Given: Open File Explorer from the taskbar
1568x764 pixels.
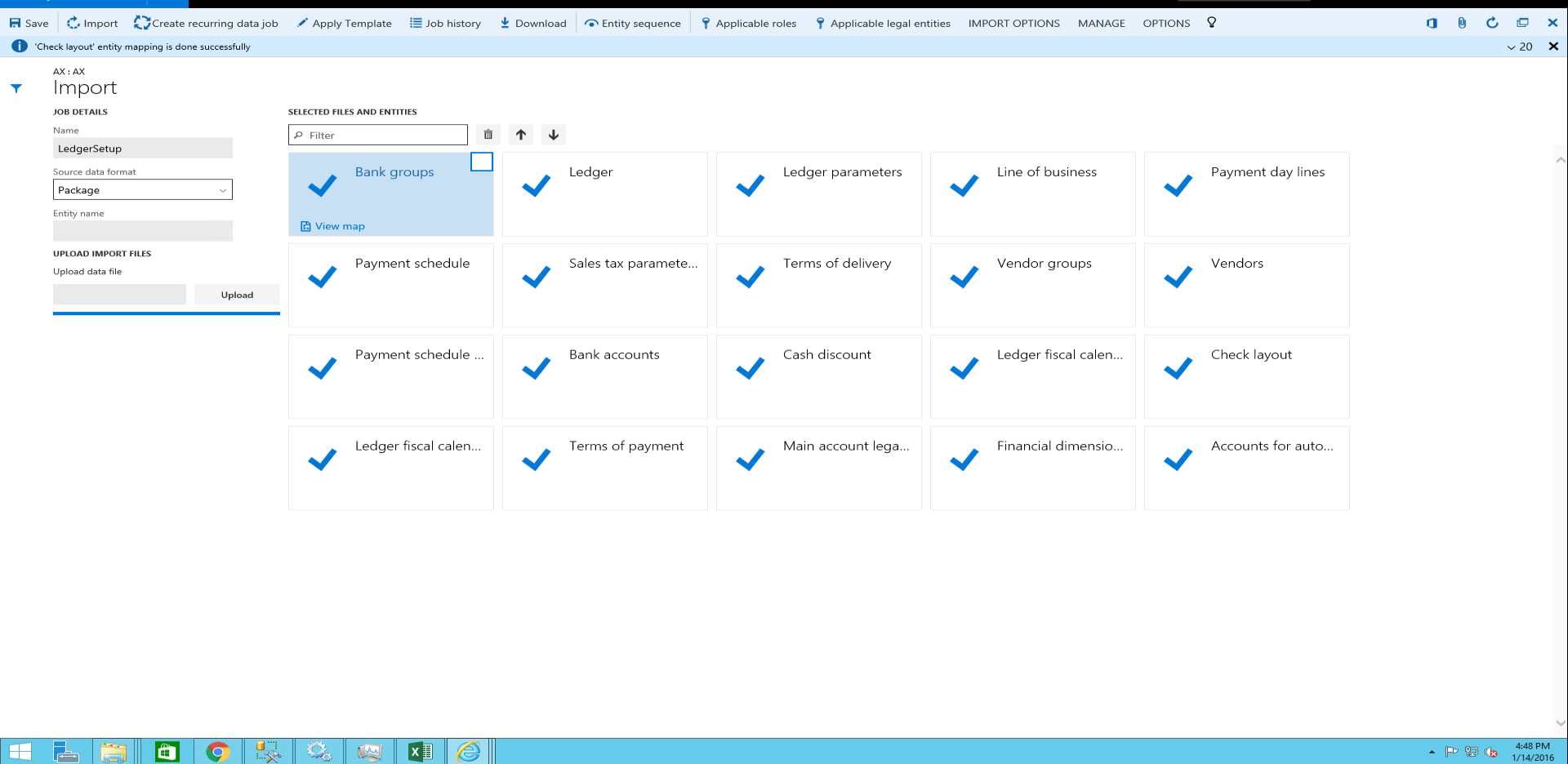Looking at the screenshot, I should (x=114, y=751).
